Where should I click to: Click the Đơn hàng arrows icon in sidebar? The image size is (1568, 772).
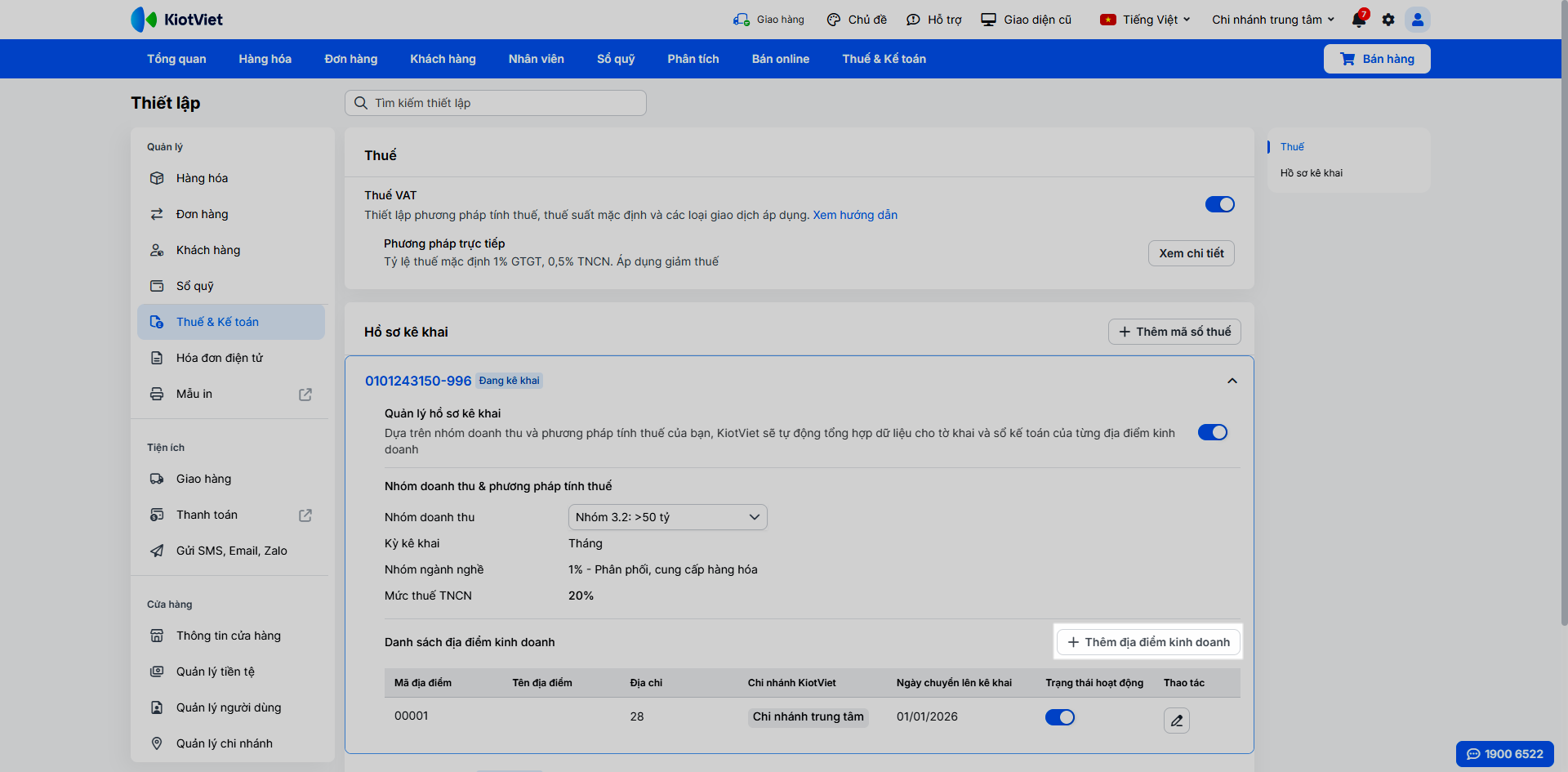(x=157, y=214)
